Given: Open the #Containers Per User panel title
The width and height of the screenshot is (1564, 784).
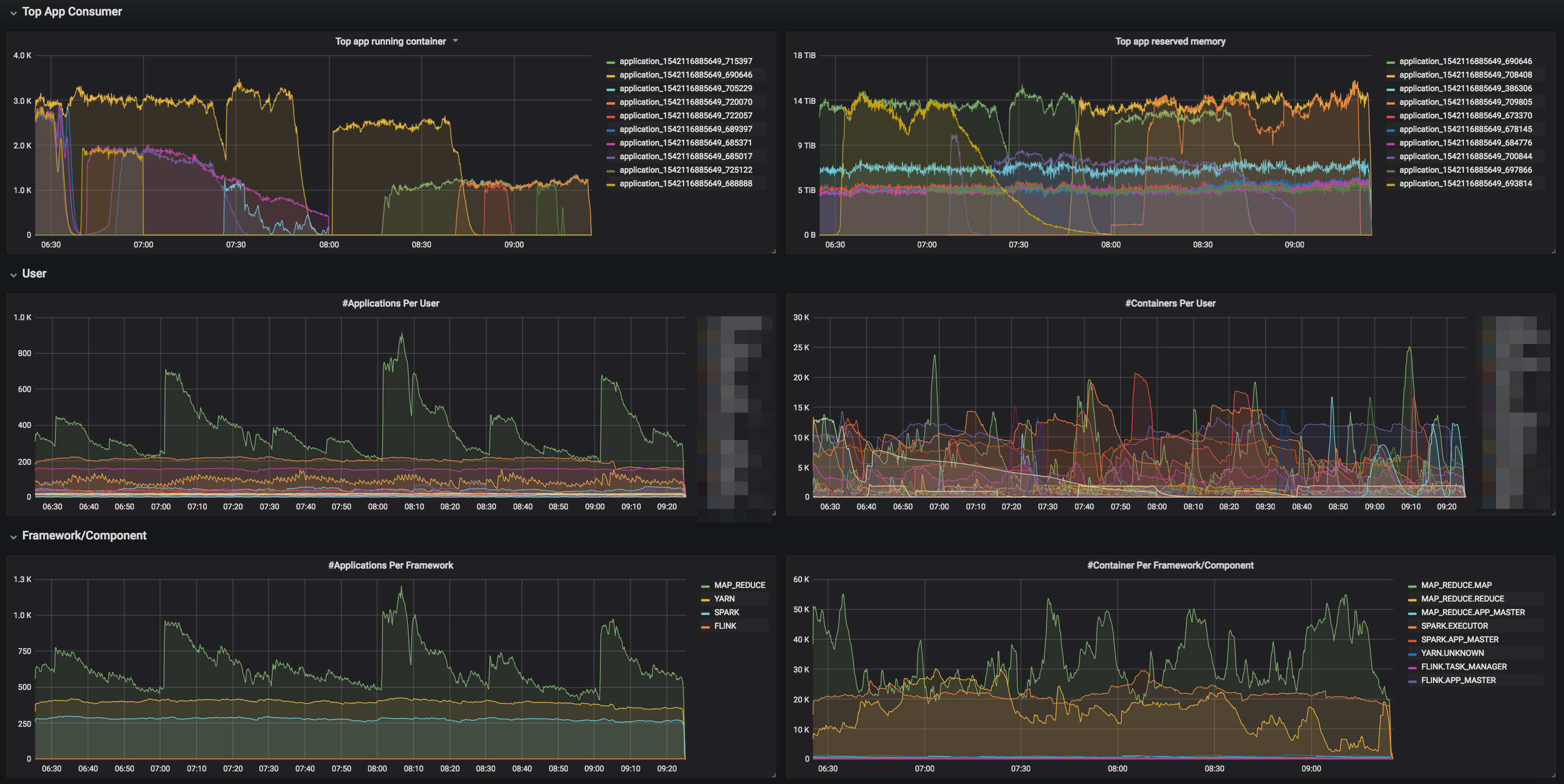Looking at the screenshot, I should click(x=1170, y=303).
